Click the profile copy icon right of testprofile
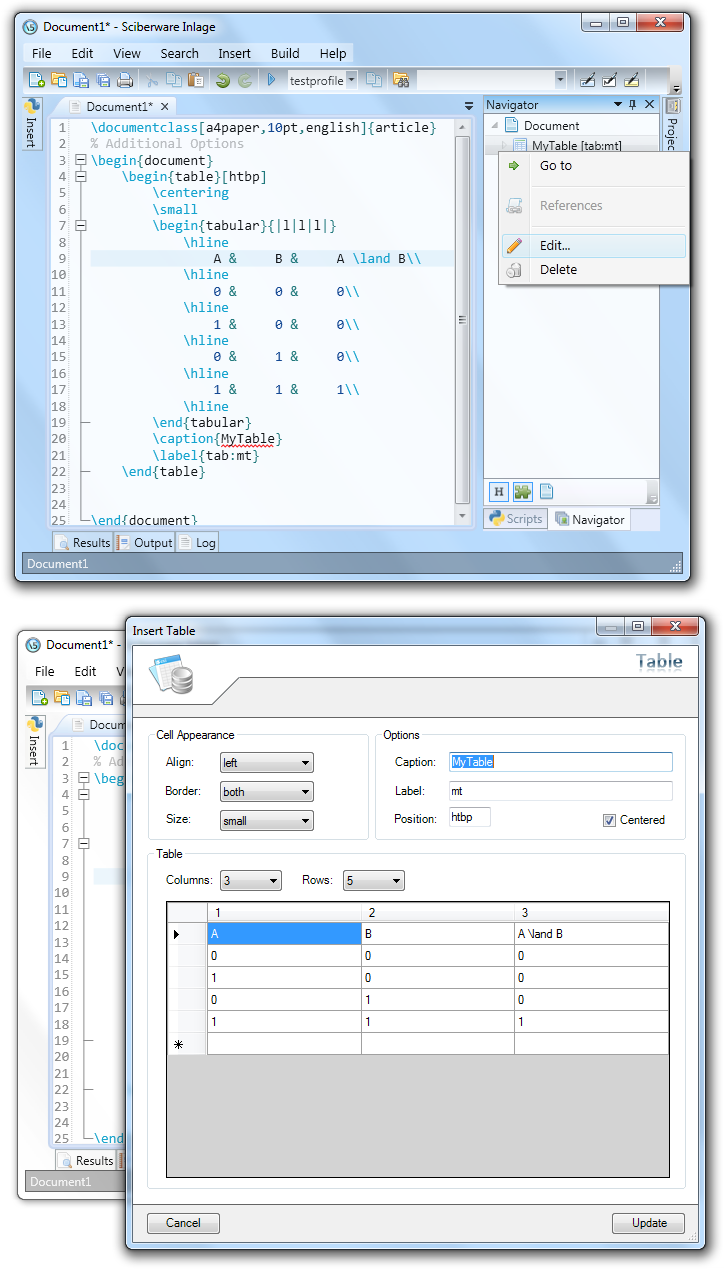 [x=373, y=80]
